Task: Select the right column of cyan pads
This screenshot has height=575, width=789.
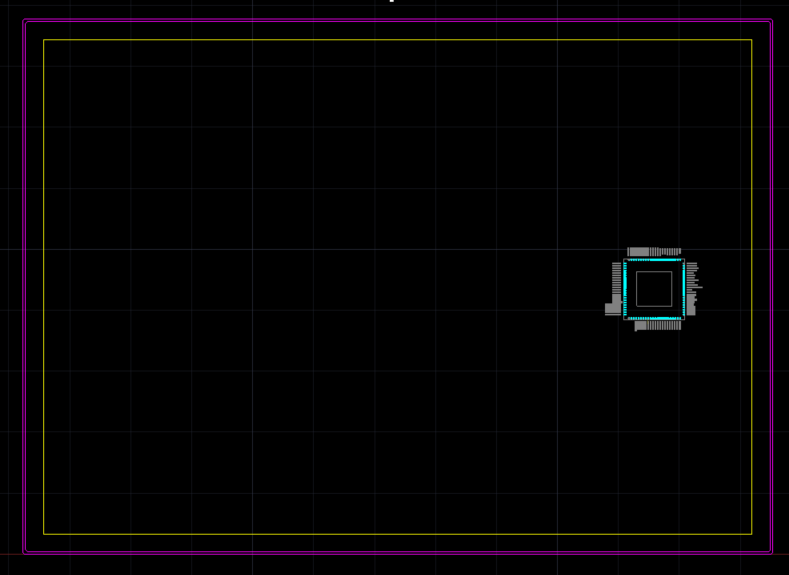Action: click(684, 289)
